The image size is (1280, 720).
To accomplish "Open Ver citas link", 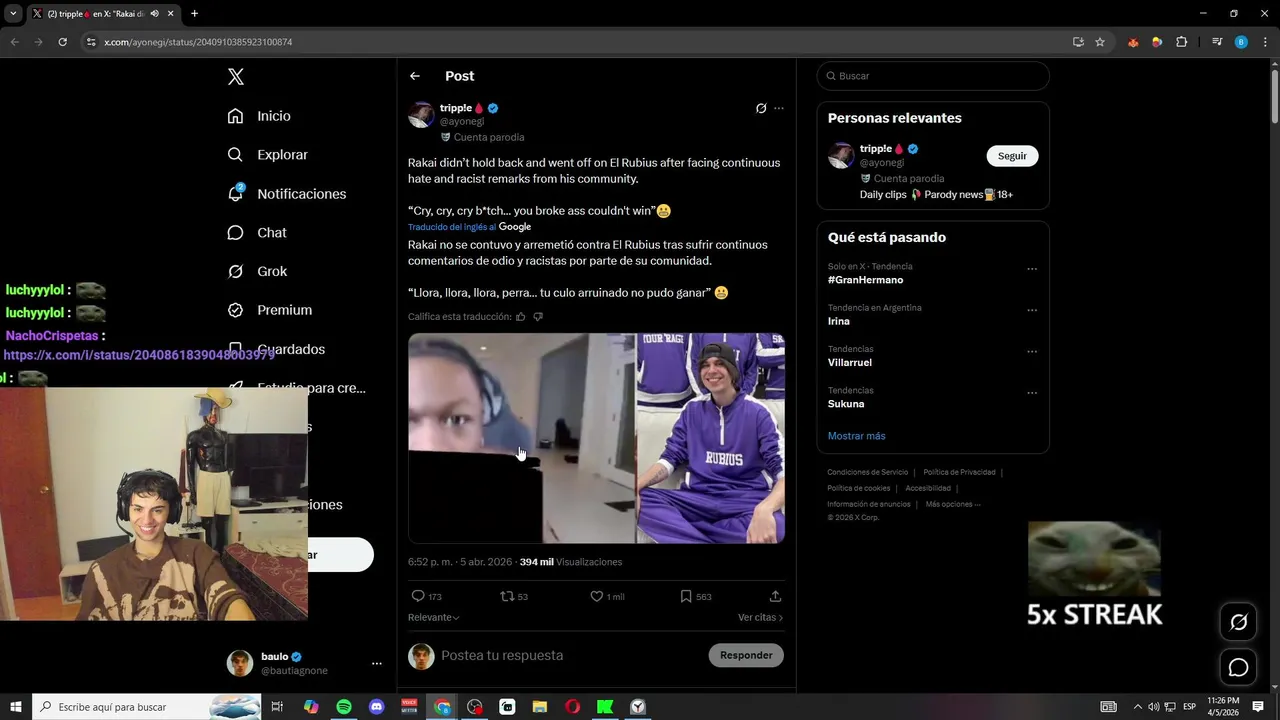I will (x=760, y=618).
